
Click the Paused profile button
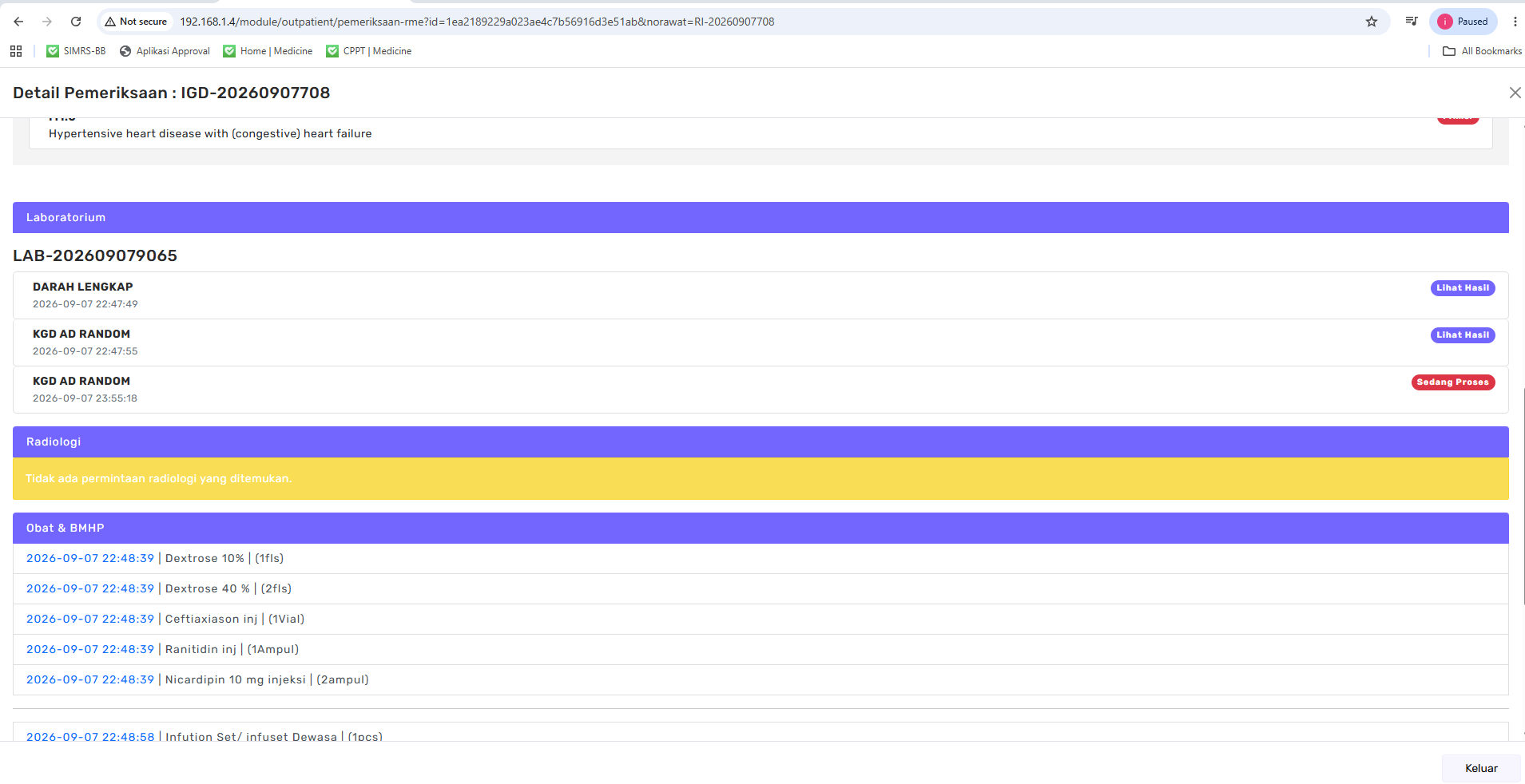click(1463, 22)
